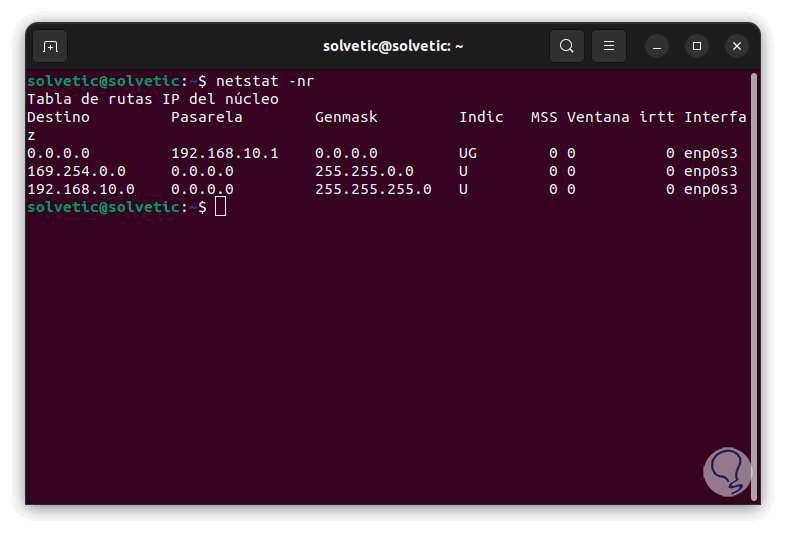Viewport: 786px width, 533px height.
Task: Minimize the terminal window
Action: [x=657, y=46]
